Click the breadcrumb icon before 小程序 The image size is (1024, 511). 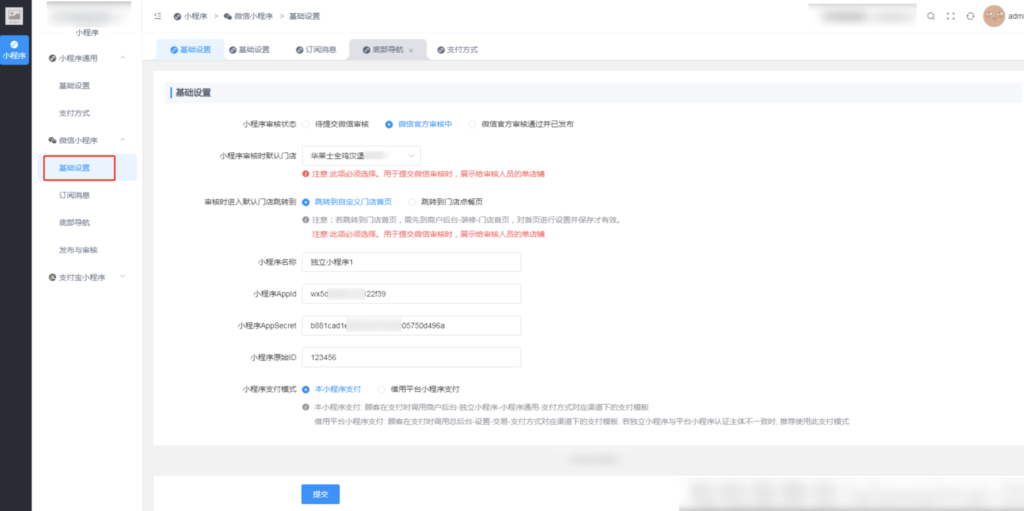[178, 16]
